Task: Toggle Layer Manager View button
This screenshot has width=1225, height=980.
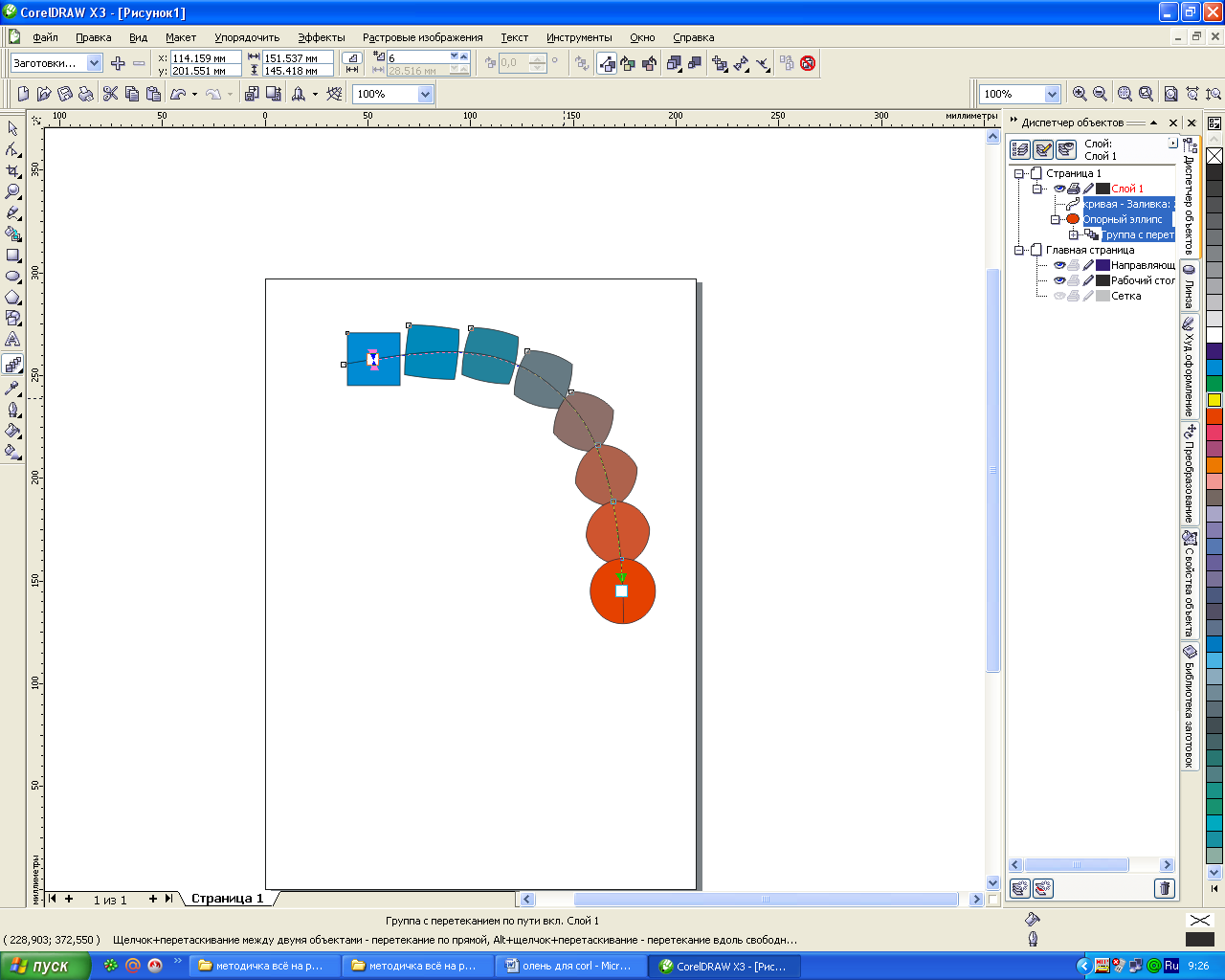Action: [x=1066, y=150]
